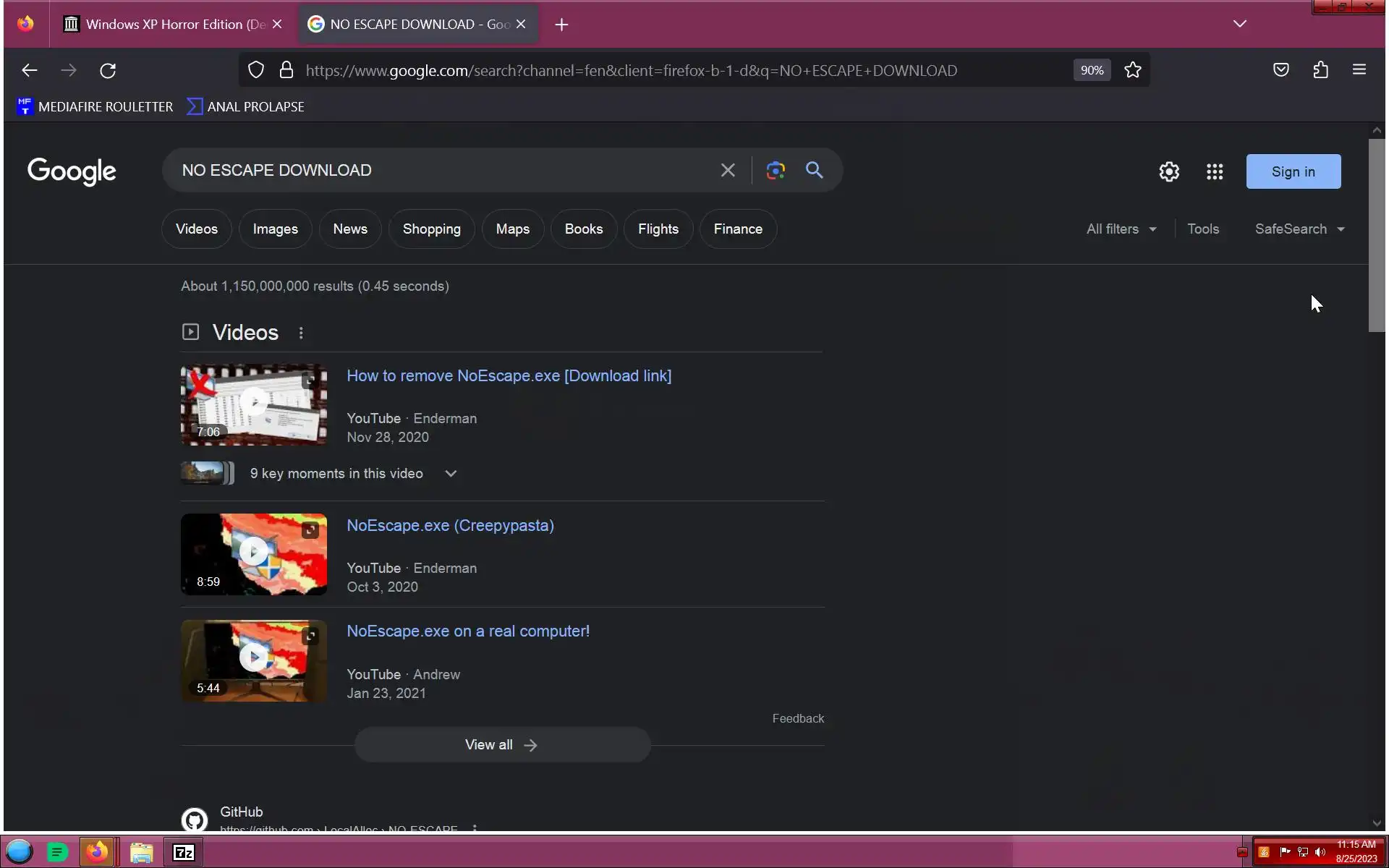Click the Google Lens camera search icon
Image resolution: width=1389 pixels, height=868 pixels.
click(x=776, y=171)
